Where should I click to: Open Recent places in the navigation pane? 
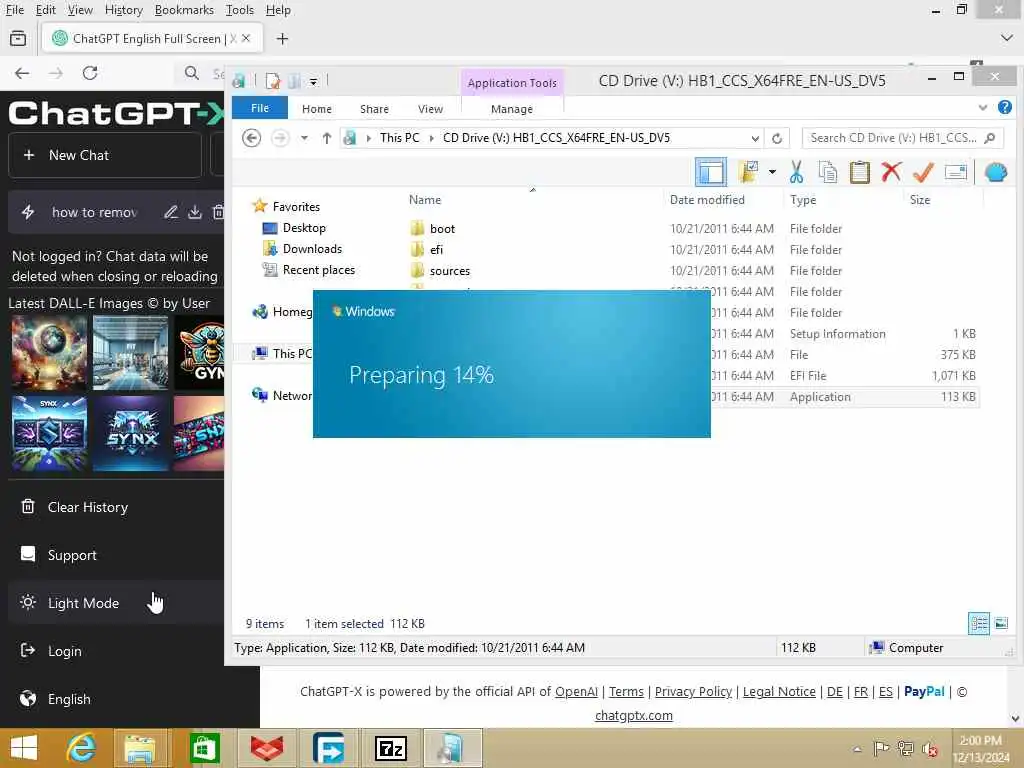click(319, 270)
